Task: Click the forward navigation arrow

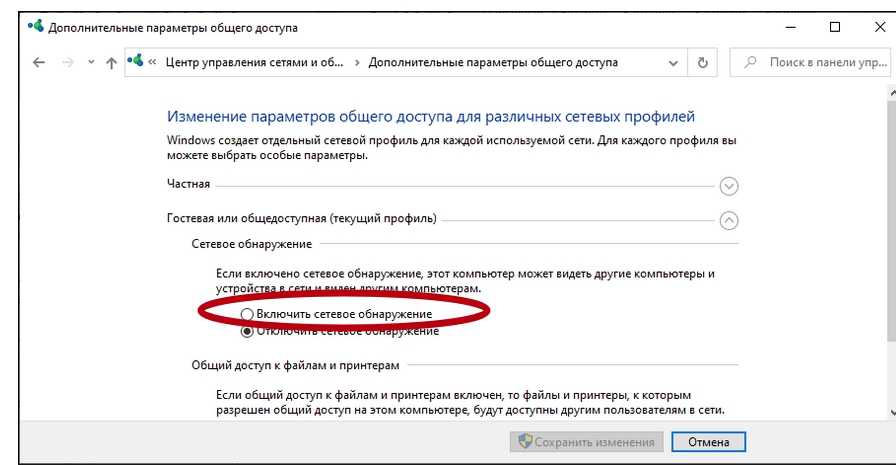Action: (67, 62)
